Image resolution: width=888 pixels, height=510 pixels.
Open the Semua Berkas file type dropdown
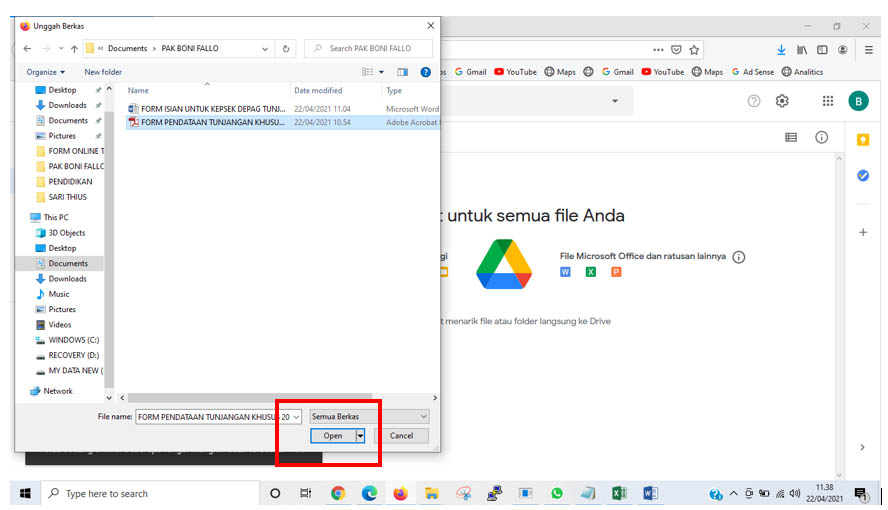pyautogui.click(x=369, y=416)
